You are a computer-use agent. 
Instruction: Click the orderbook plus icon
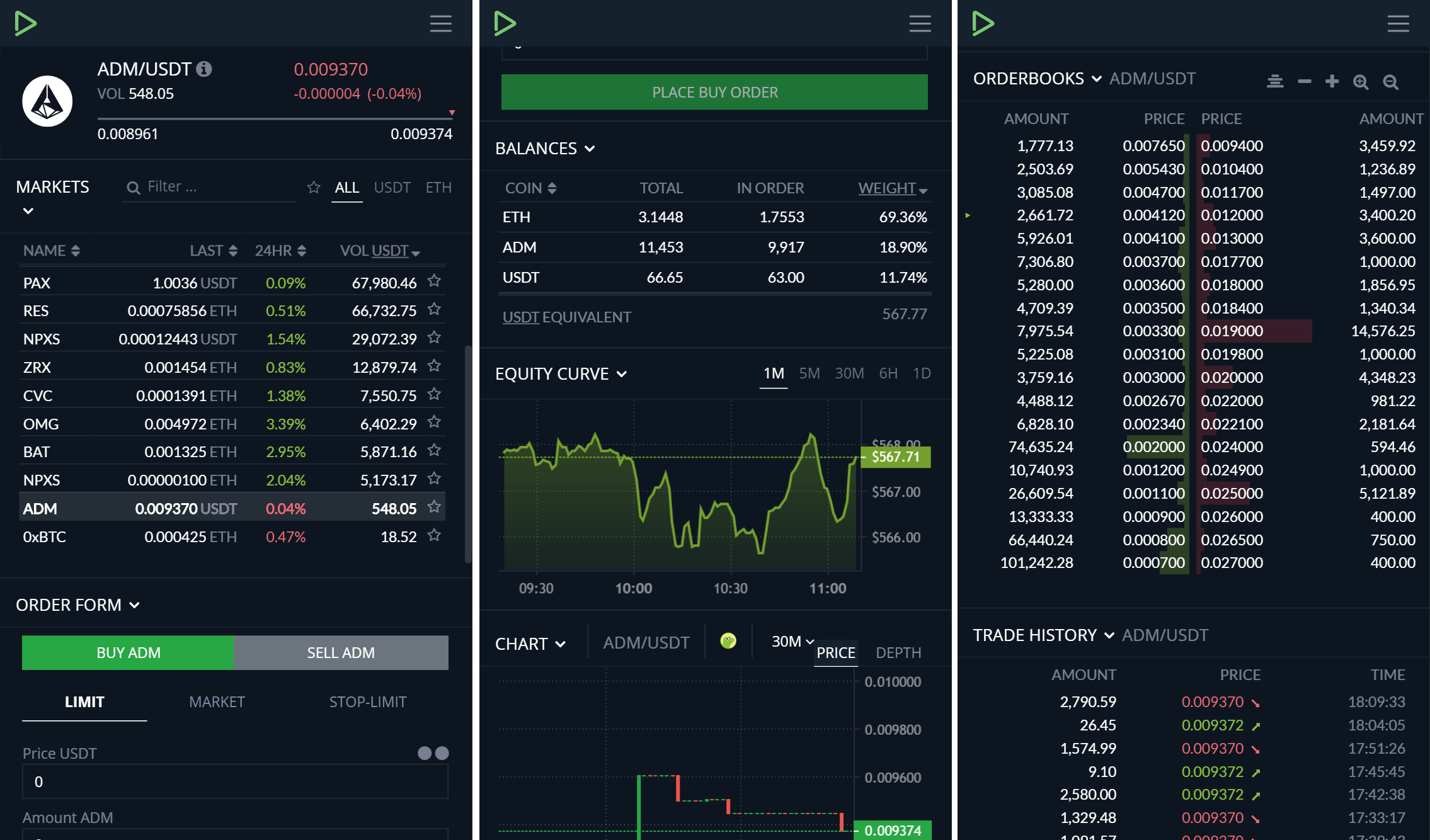click(1332, 81)
